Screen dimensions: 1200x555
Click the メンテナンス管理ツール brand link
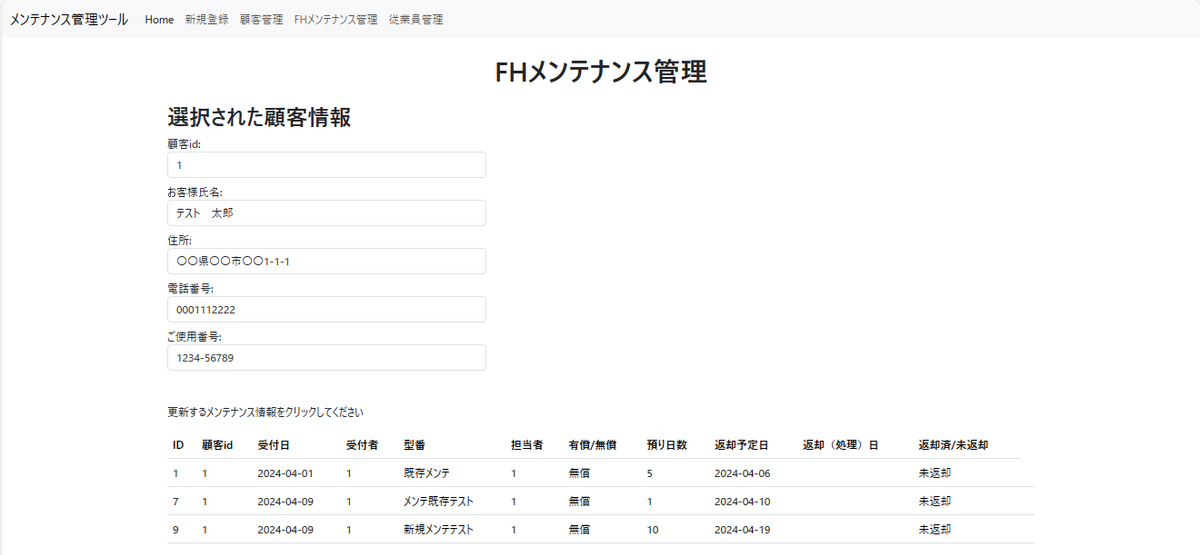69,20
